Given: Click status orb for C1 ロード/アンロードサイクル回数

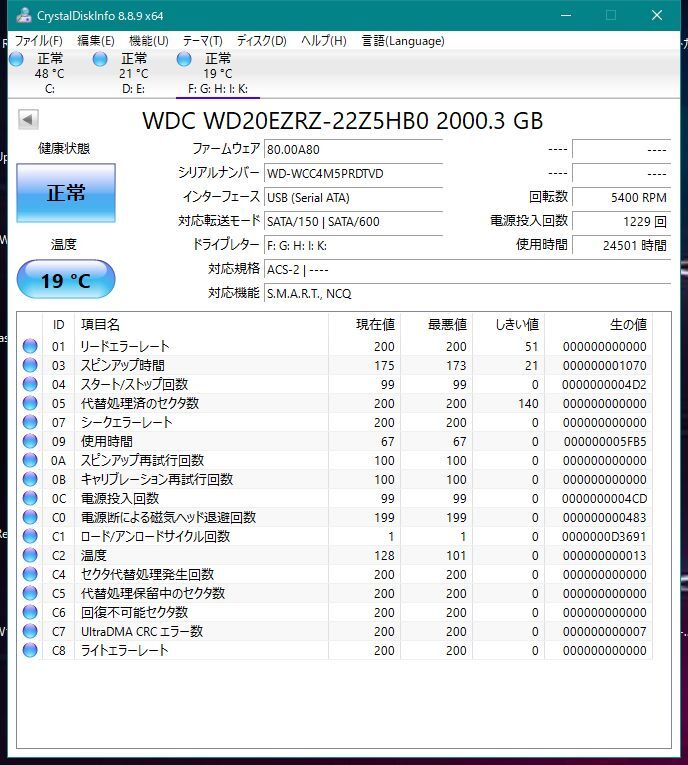Looking at the screenshot, I should click(30, 536).
